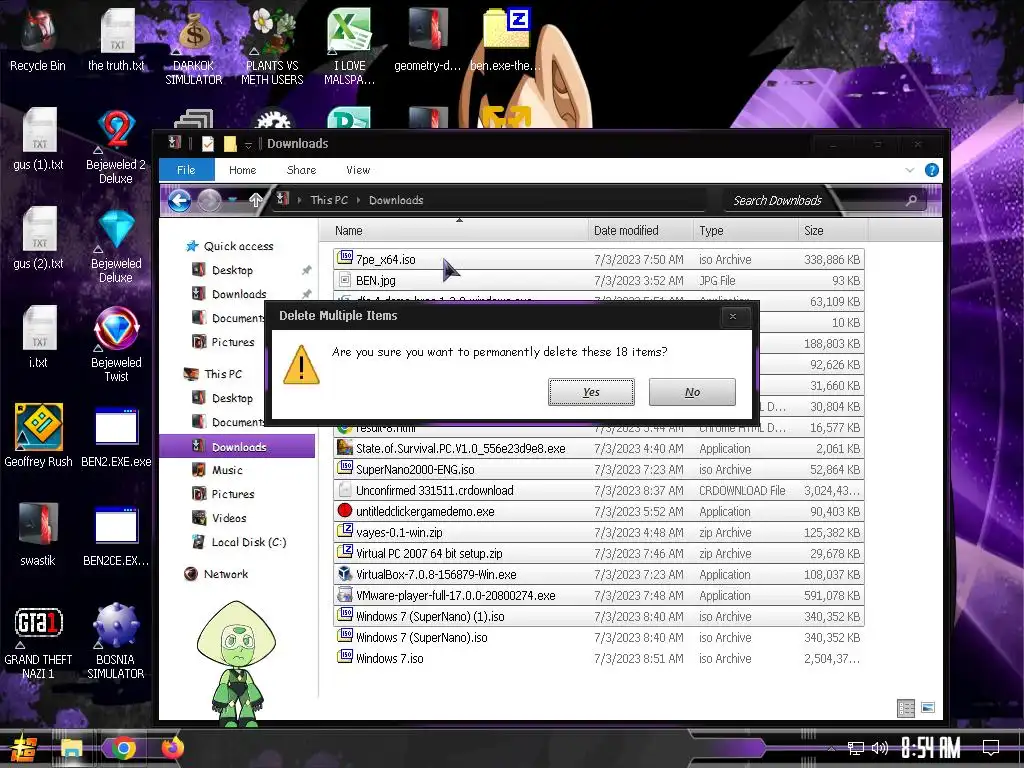This screenshot has height=768, width=1024.
Task: Go back with the Back arrow
Action: (180, 200)
